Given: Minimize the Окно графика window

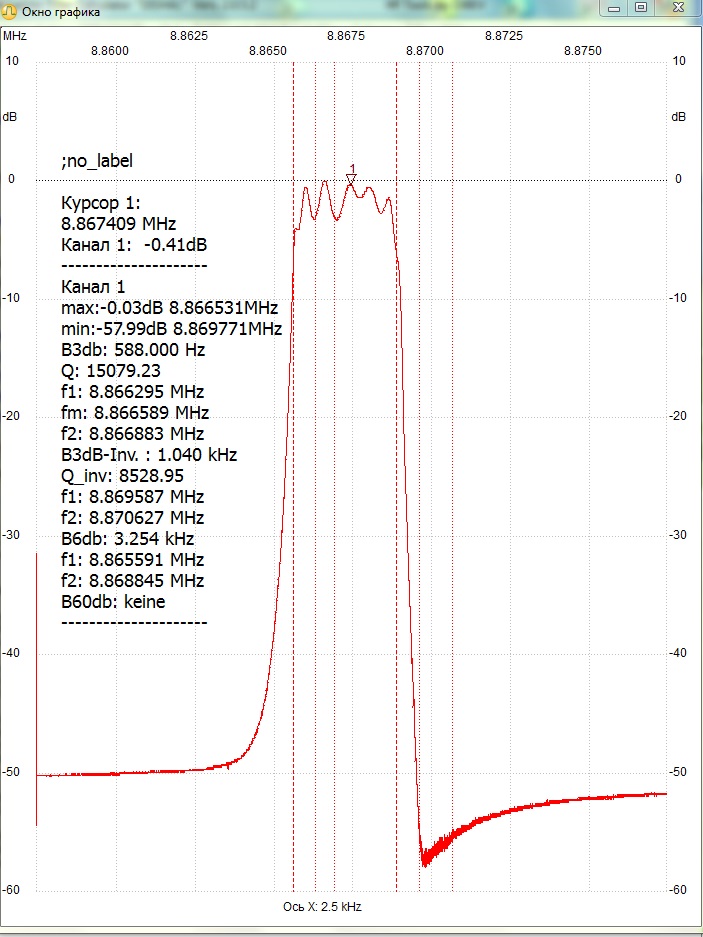Looking at the screenshot, I should [x=614, y=8].
